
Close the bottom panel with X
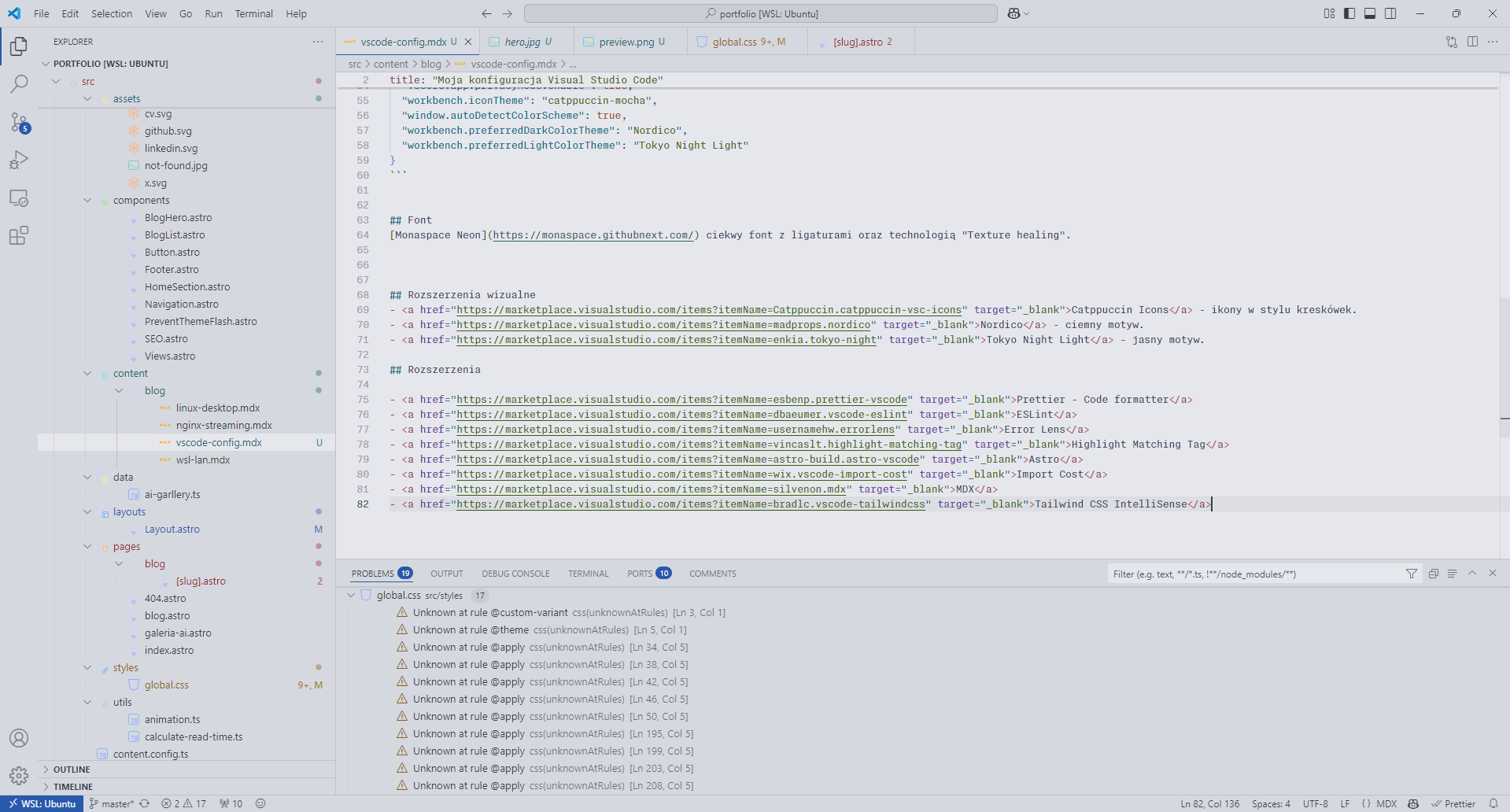coord(1493,574)
